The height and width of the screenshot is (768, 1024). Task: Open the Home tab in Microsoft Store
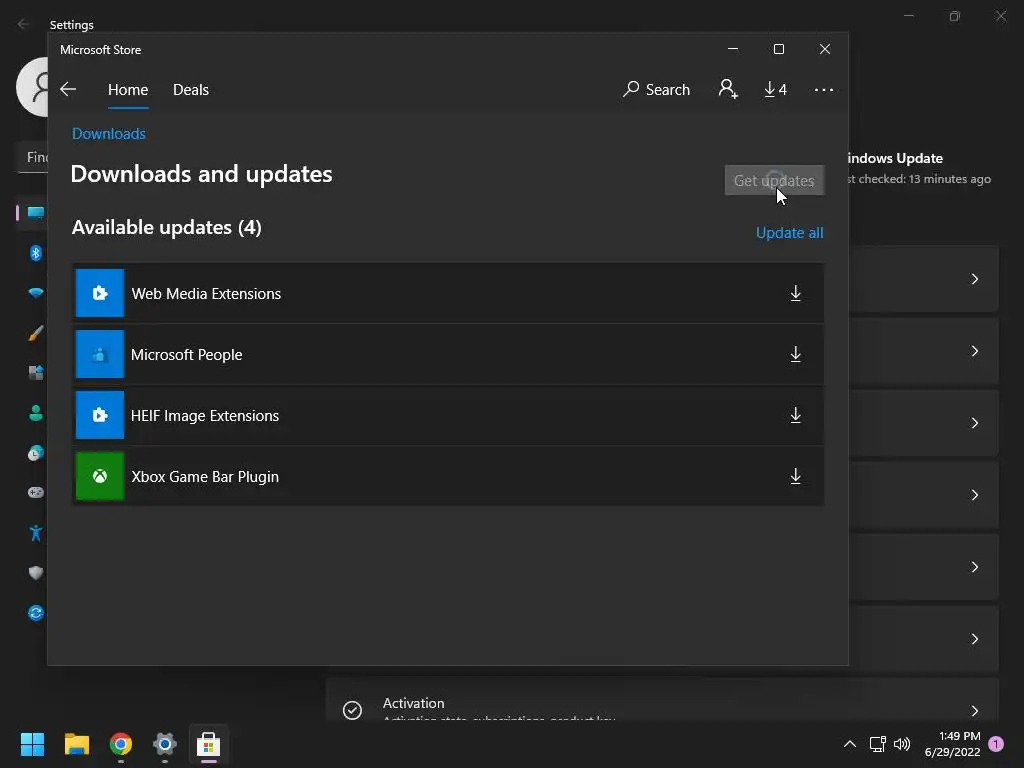click(x=128, y=89)
